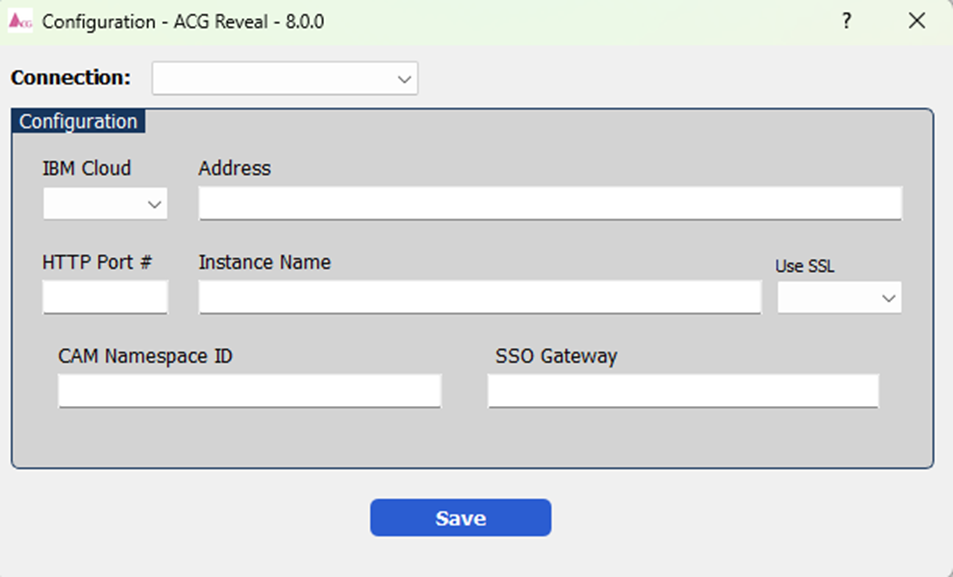Click the question mark help icon
Viewport: 953px width, 577px height.
click(846, 21)
